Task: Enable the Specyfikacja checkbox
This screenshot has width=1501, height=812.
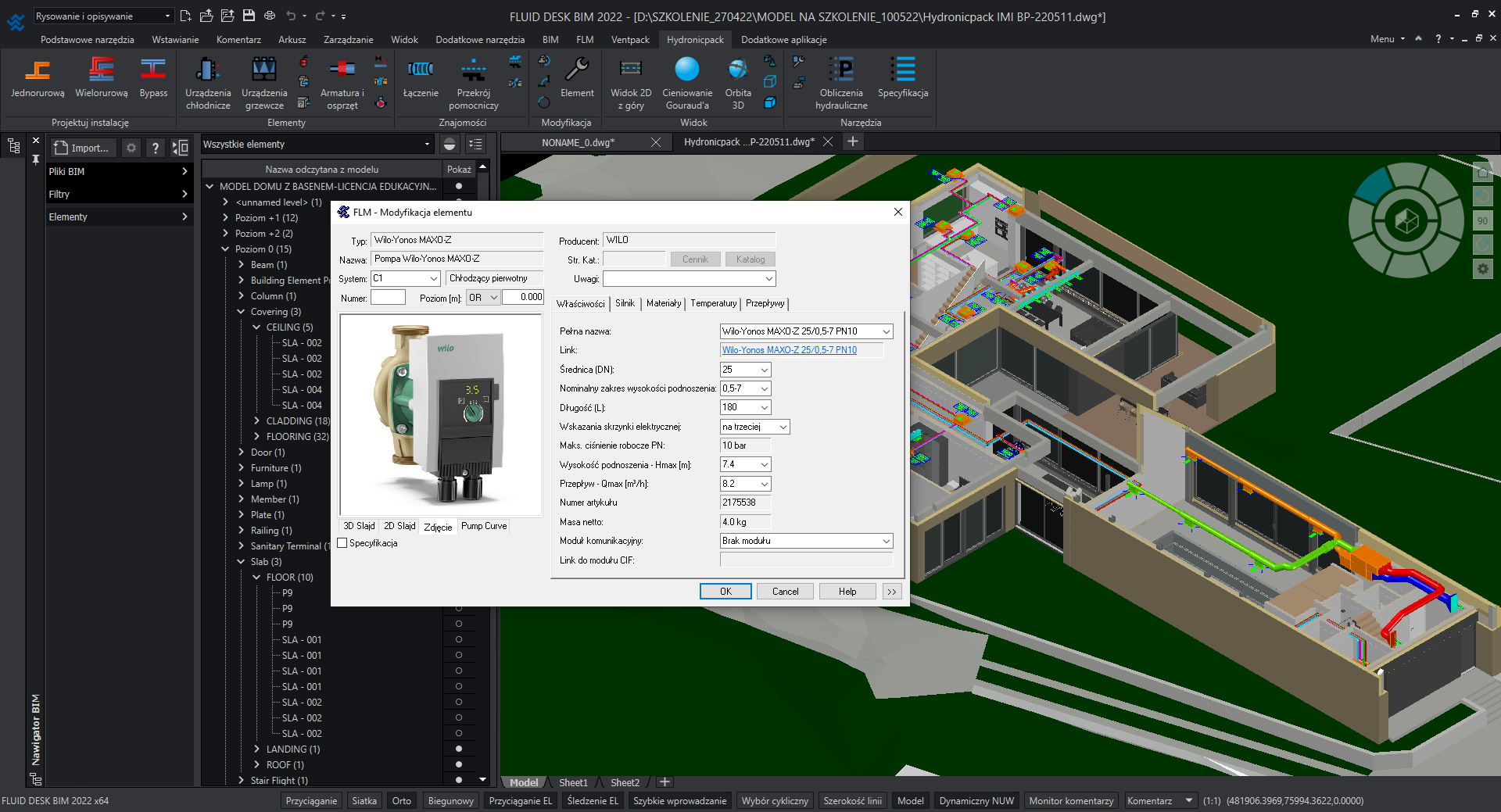Action: 342,543
